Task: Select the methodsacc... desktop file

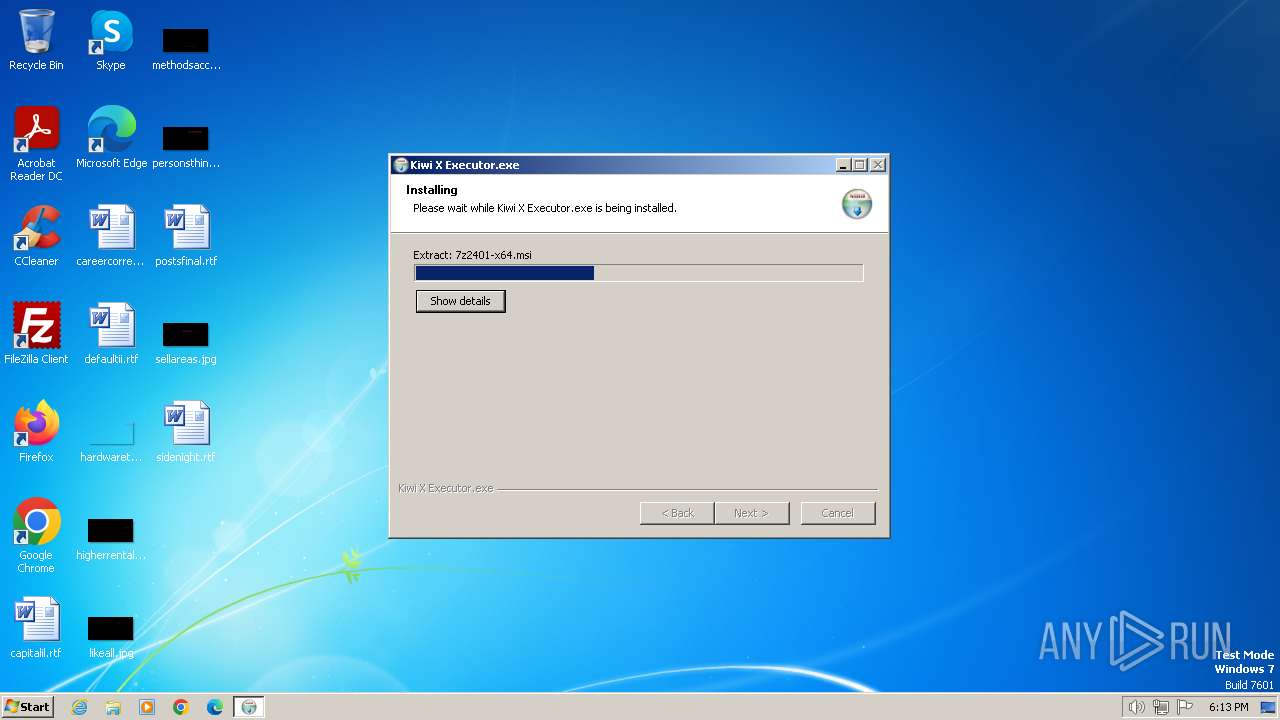Action: [x=186, y=48]
